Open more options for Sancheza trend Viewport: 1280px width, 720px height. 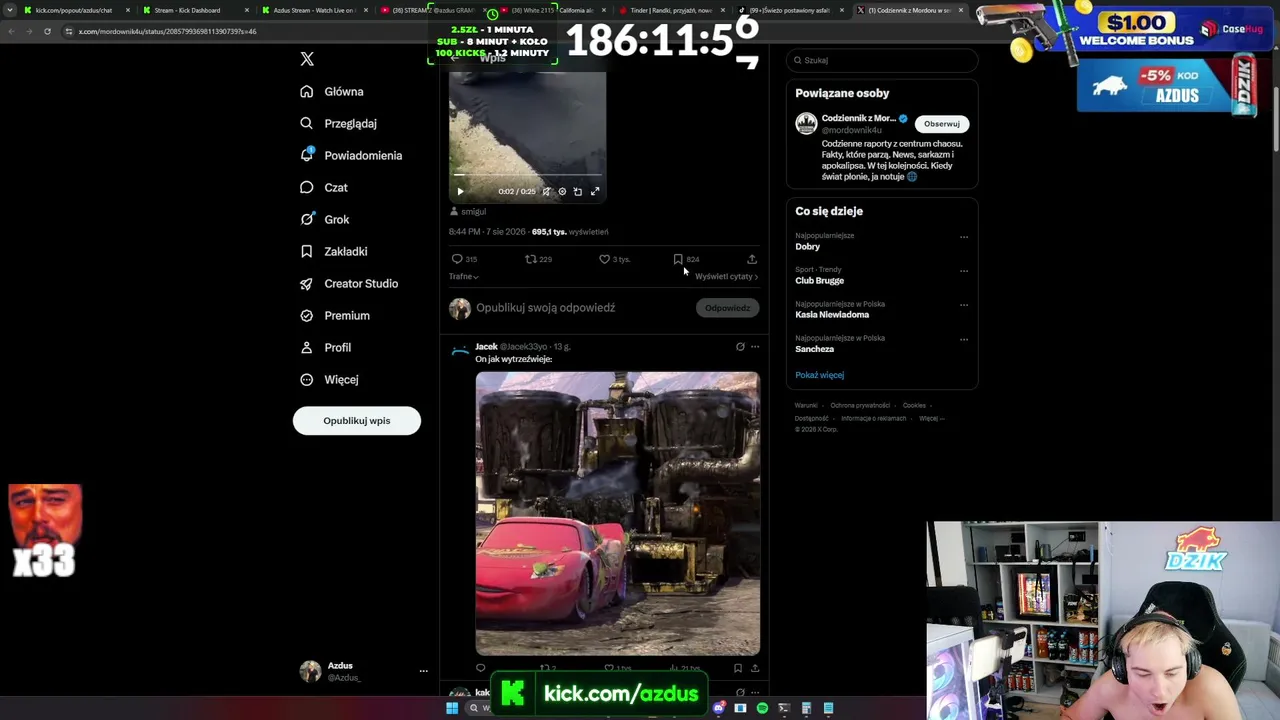(964, 339)
